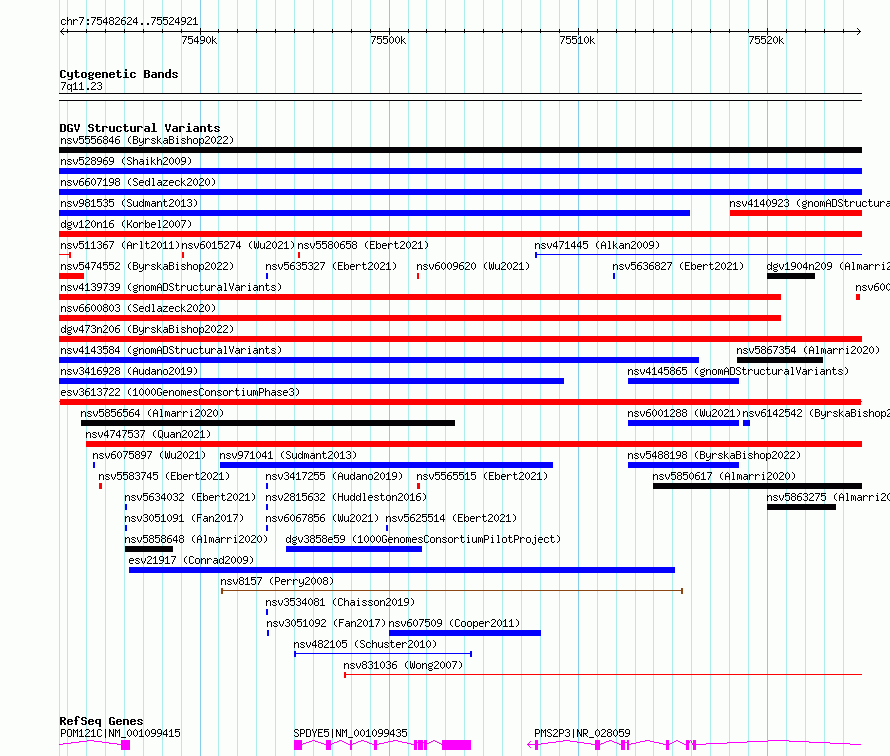Image resolution: width=890 pixels, height=756 pixels.
Task: Open the nsv6600803 (Sedlazeck2020) label
Action: tap(138, 308)
